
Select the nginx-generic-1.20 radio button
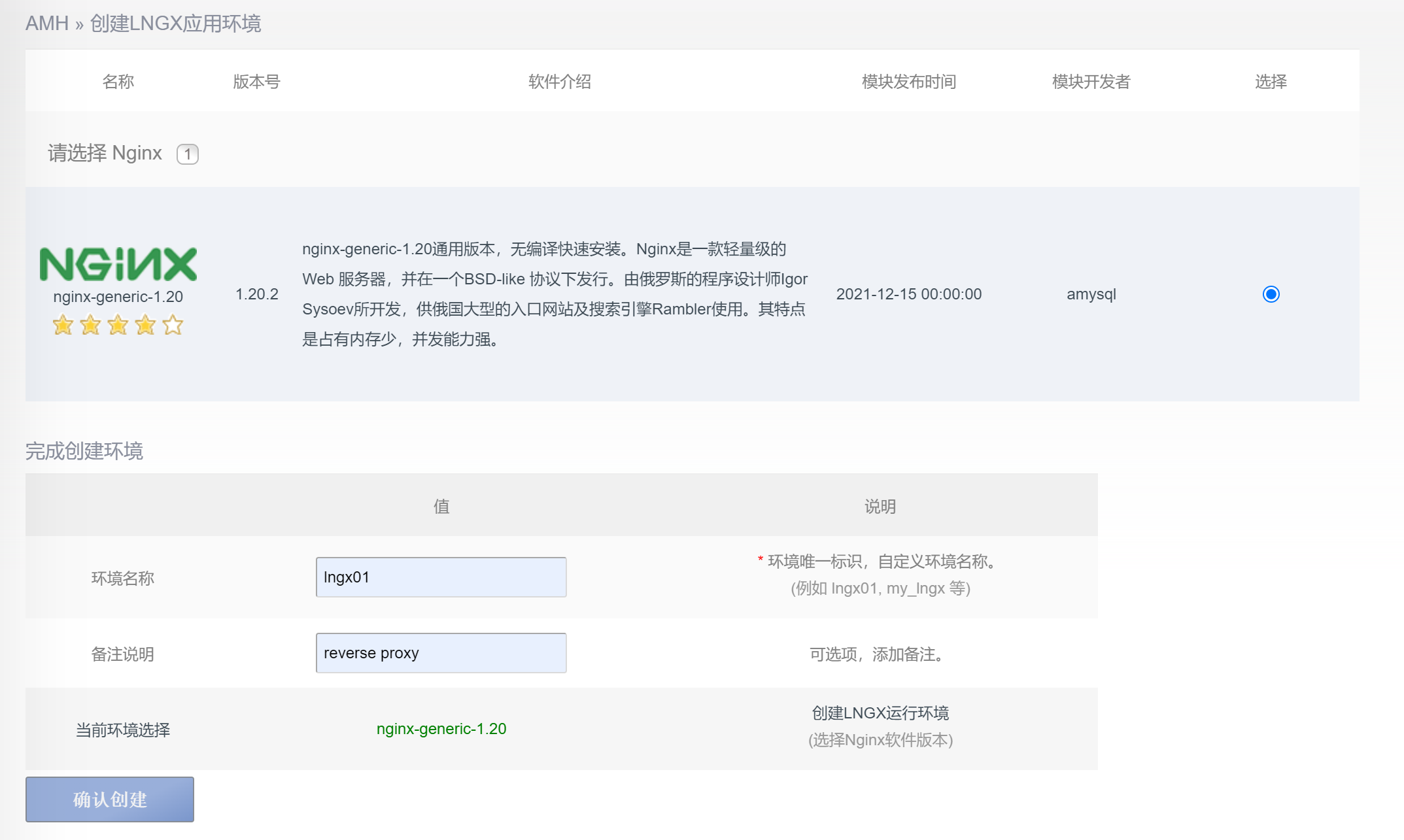click(x=1271, y=294)
